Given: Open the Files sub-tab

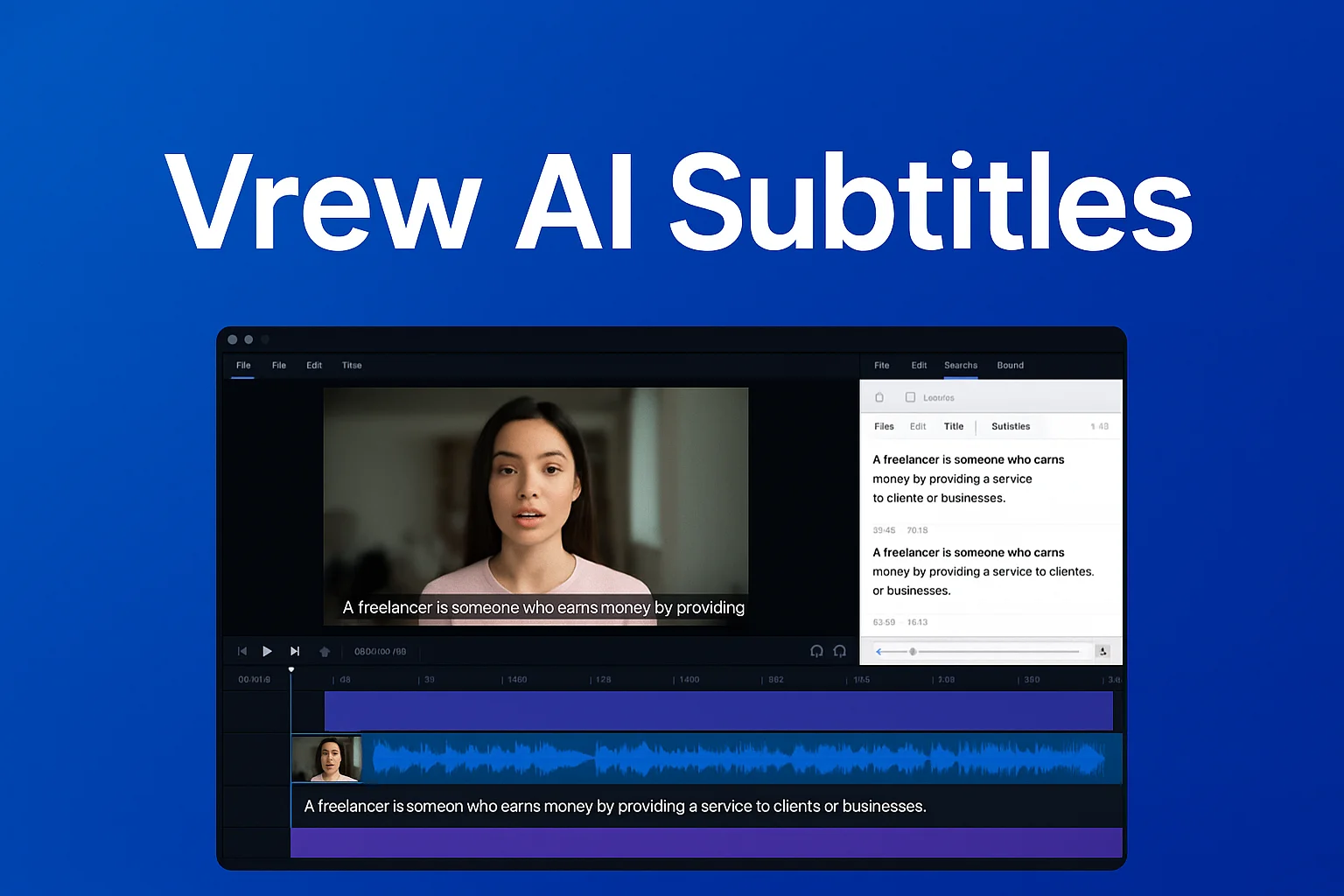Looking at the screenshot, I should click(x=884, y=427).
